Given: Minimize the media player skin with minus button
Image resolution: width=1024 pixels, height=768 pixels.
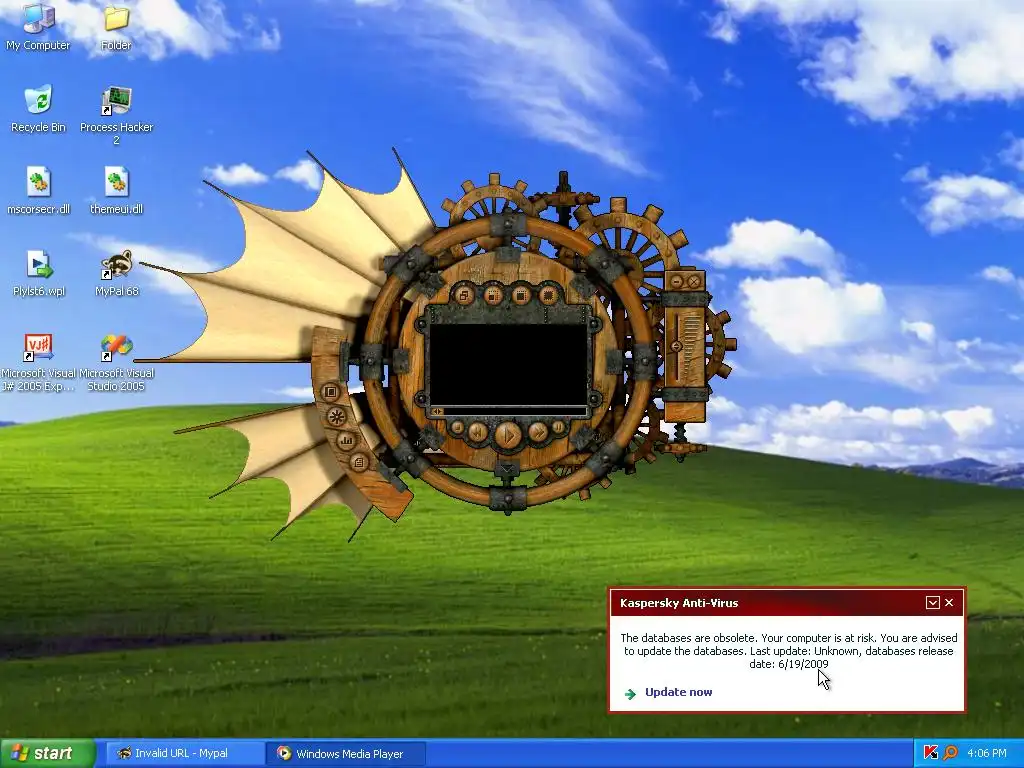Looking at the screenshot, I should (x=677, y=282).
